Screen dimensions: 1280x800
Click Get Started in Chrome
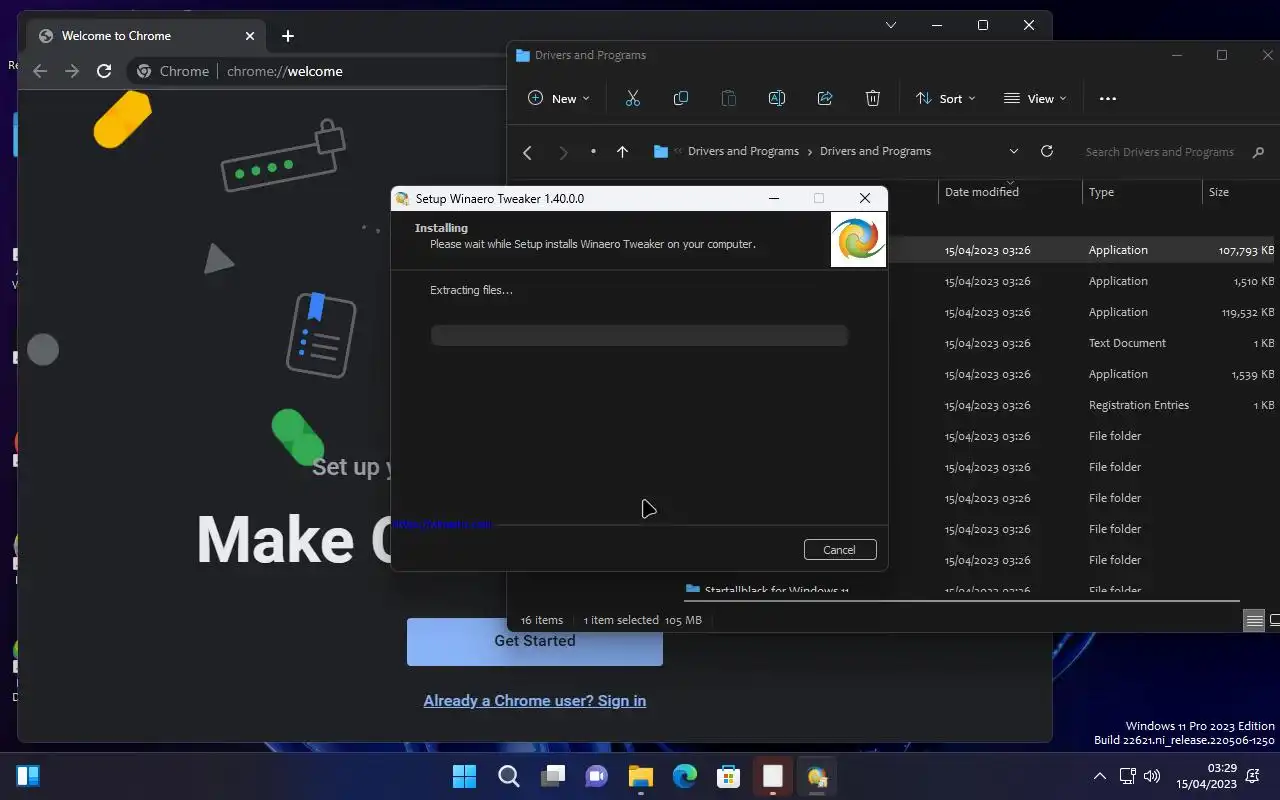coord(534,641)
